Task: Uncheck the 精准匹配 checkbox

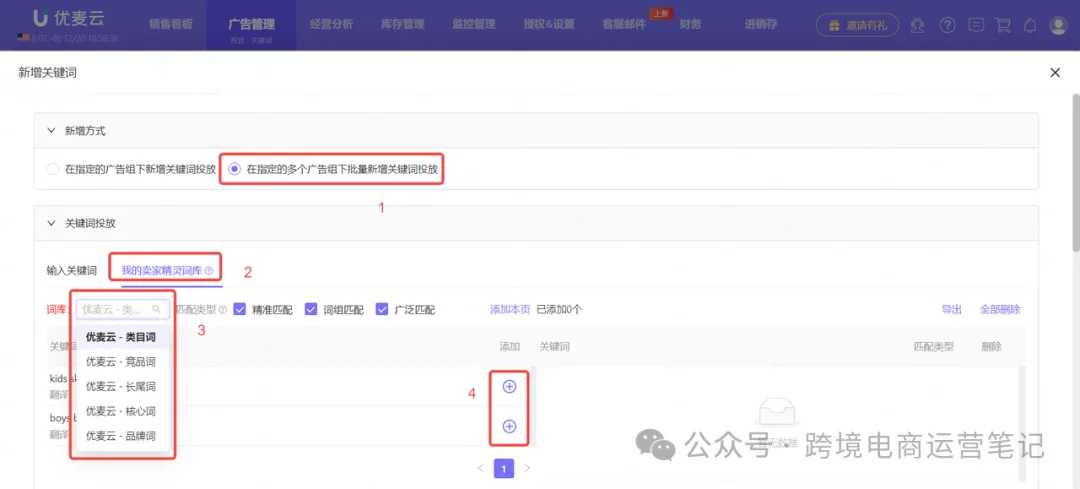Action: click(240, 309)
